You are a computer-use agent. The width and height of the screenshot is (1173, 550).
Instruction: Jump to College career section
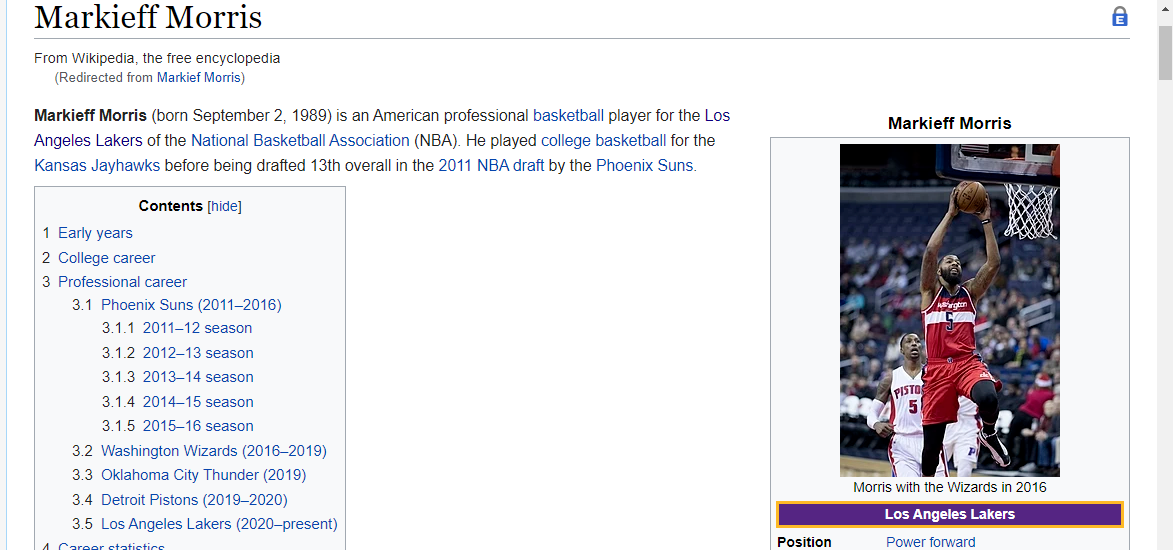point(107,257)
